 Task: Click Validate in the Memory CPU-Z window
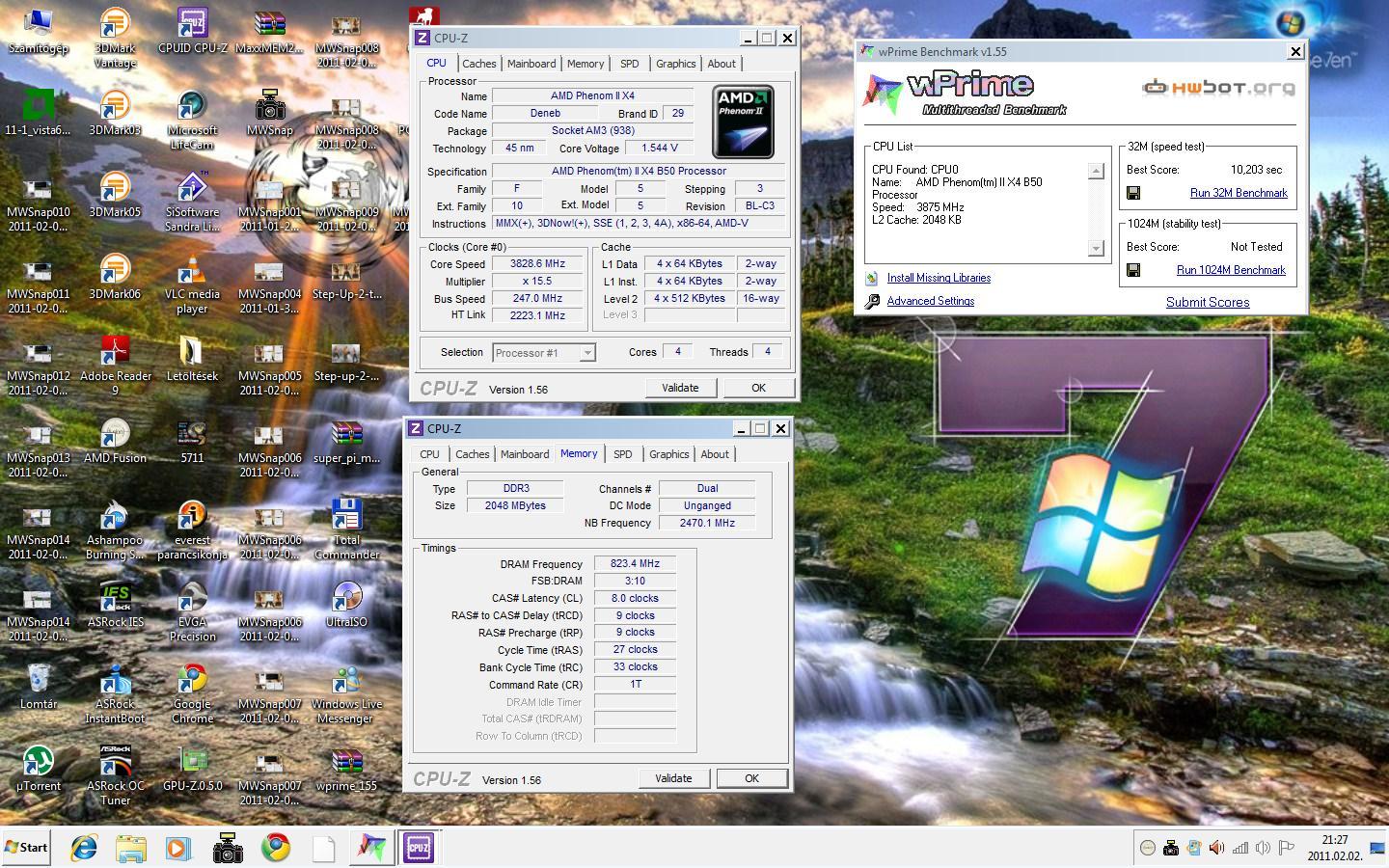[673, 778]
